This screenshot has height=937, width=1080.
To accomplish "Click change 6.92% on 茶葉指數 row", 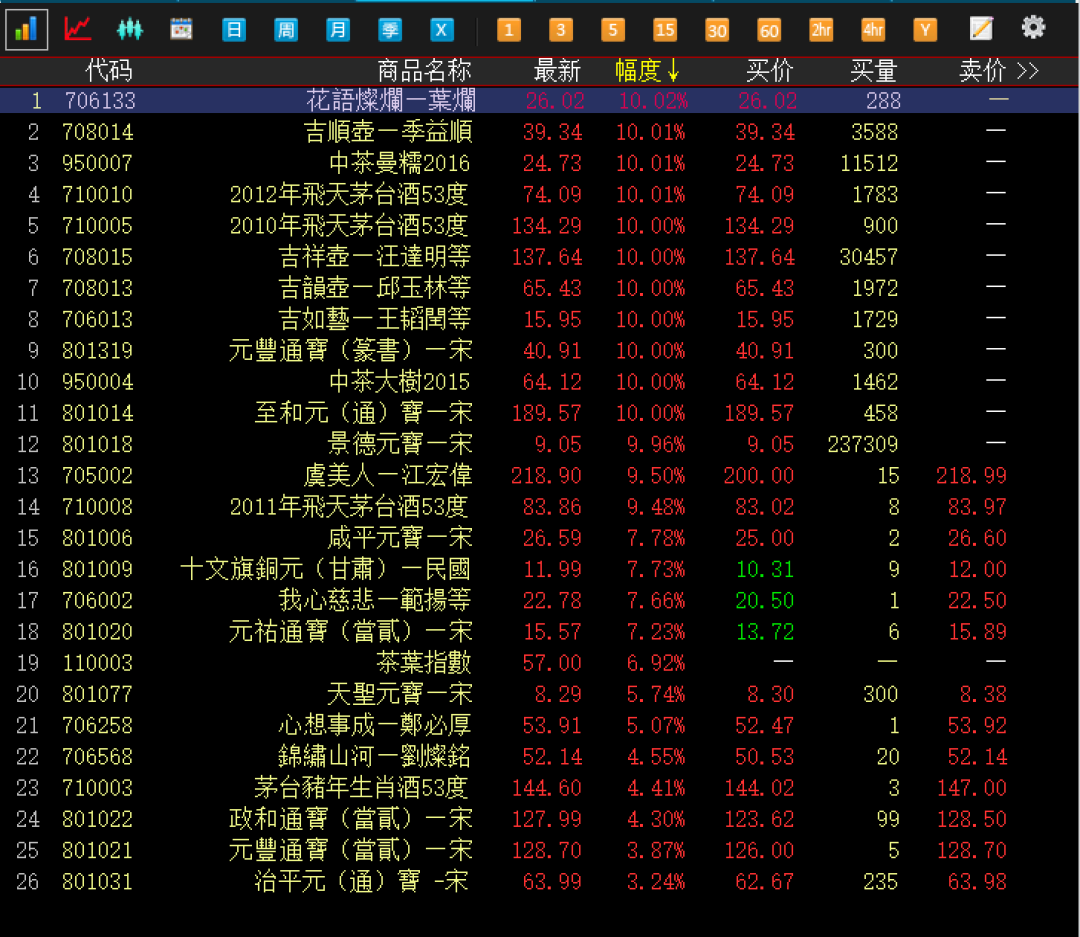I will point(656,663).
